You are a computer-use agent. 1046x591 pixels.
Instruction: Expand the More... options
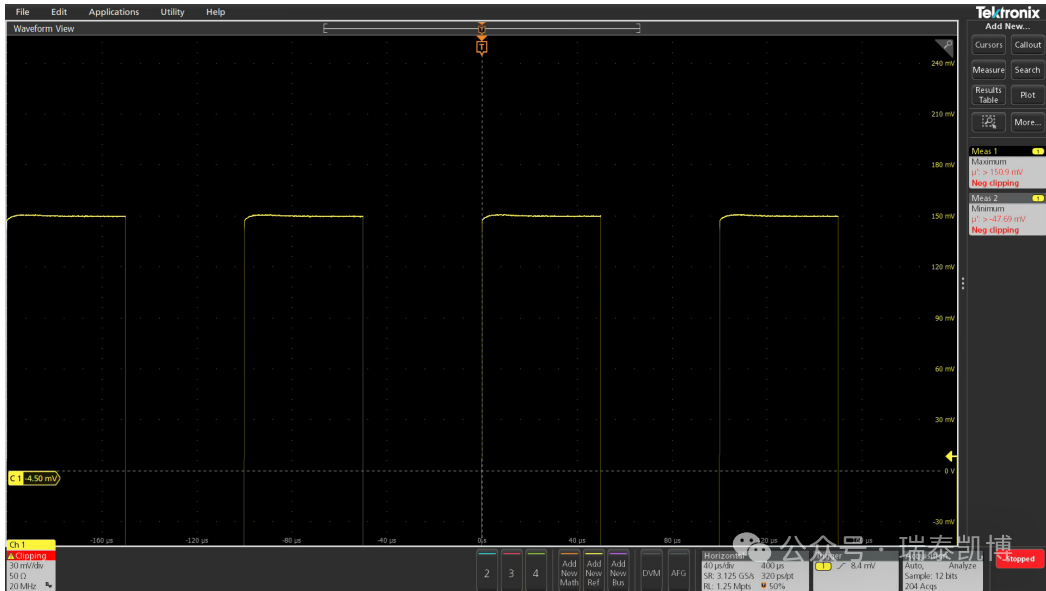click(1027, 122)
